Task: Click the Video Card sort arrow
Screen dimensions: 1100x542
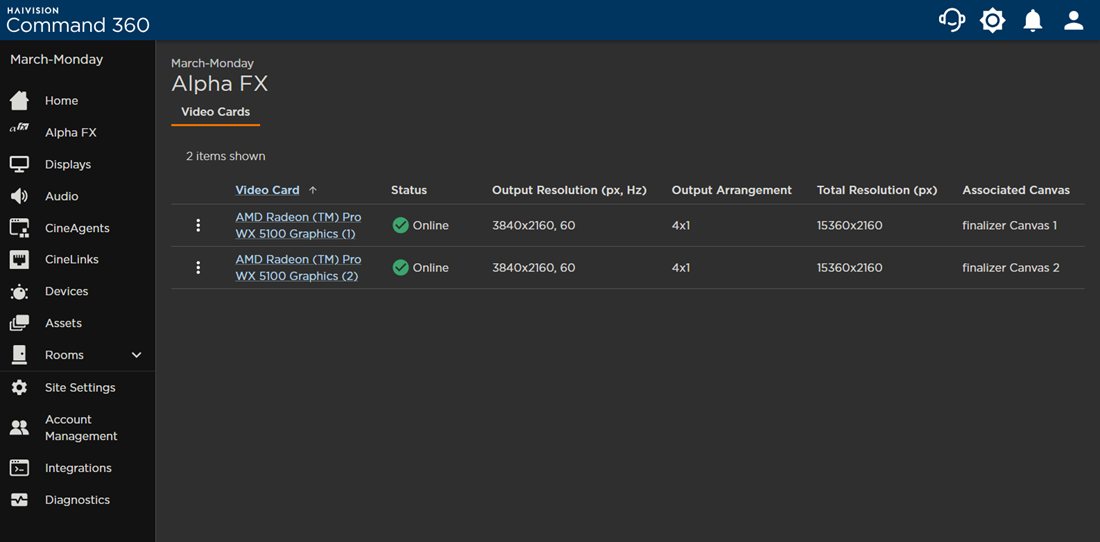Action: pos(313,190)
